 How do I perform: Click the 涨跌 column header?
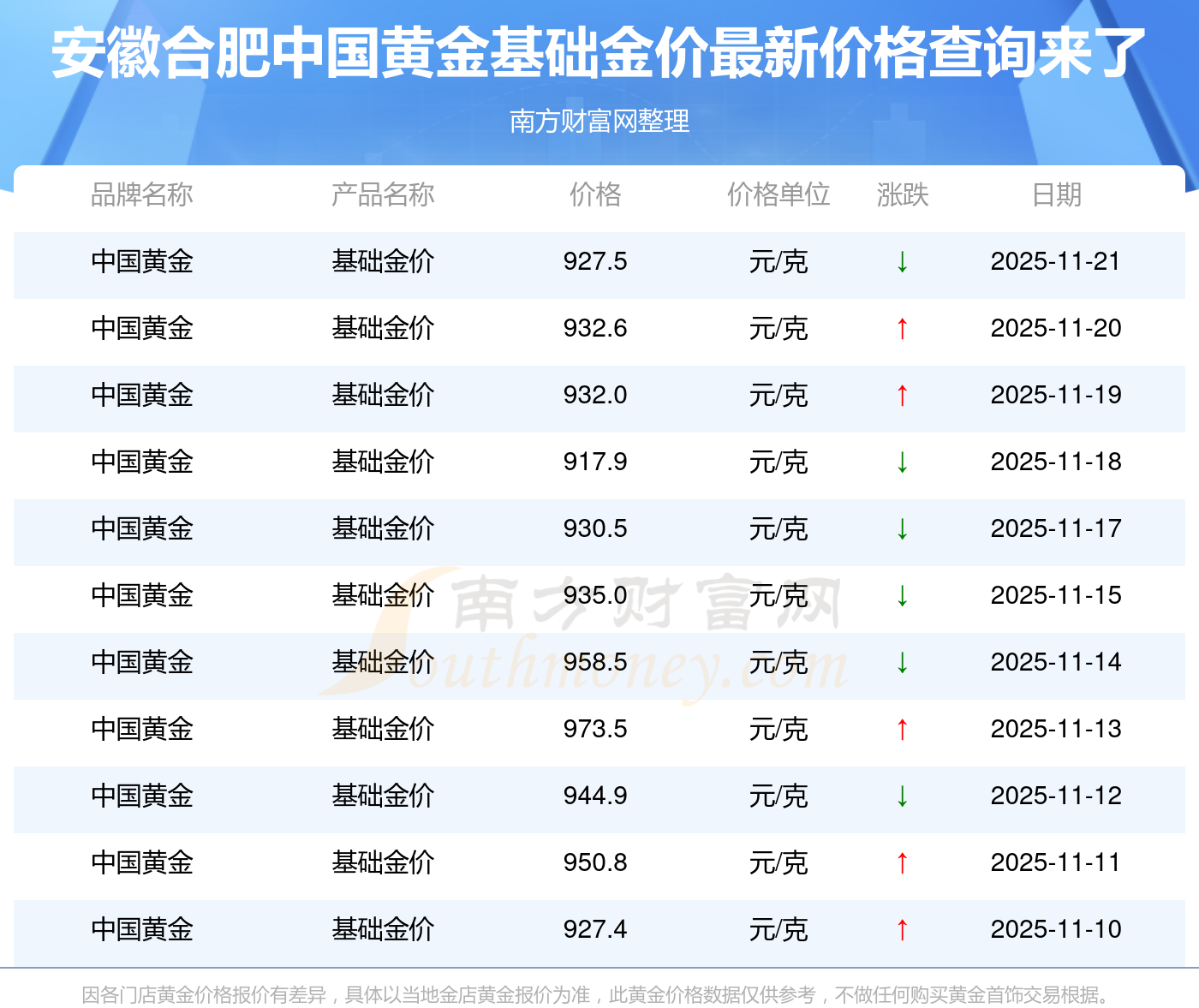(903, 194)
